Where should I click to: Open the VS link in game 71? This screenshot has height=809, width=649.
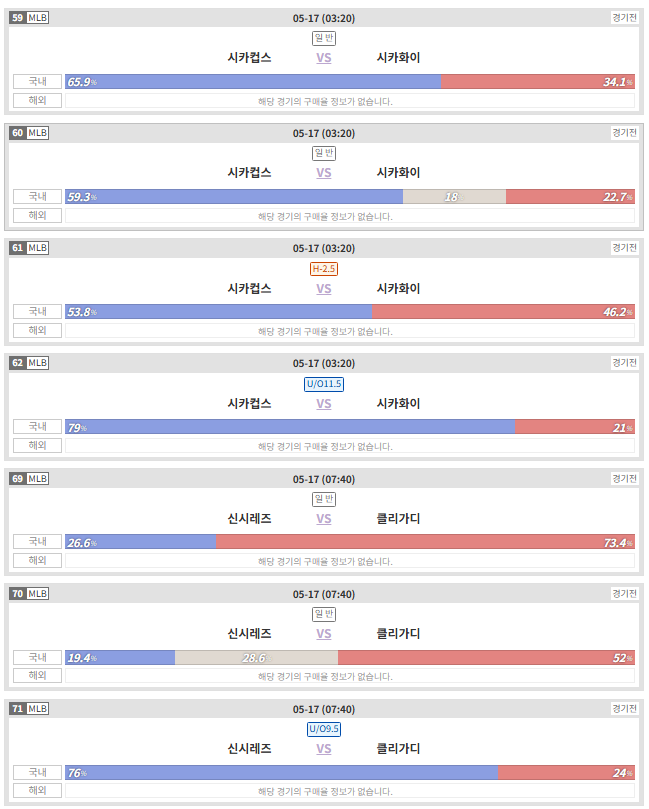(x=323, y=749)
